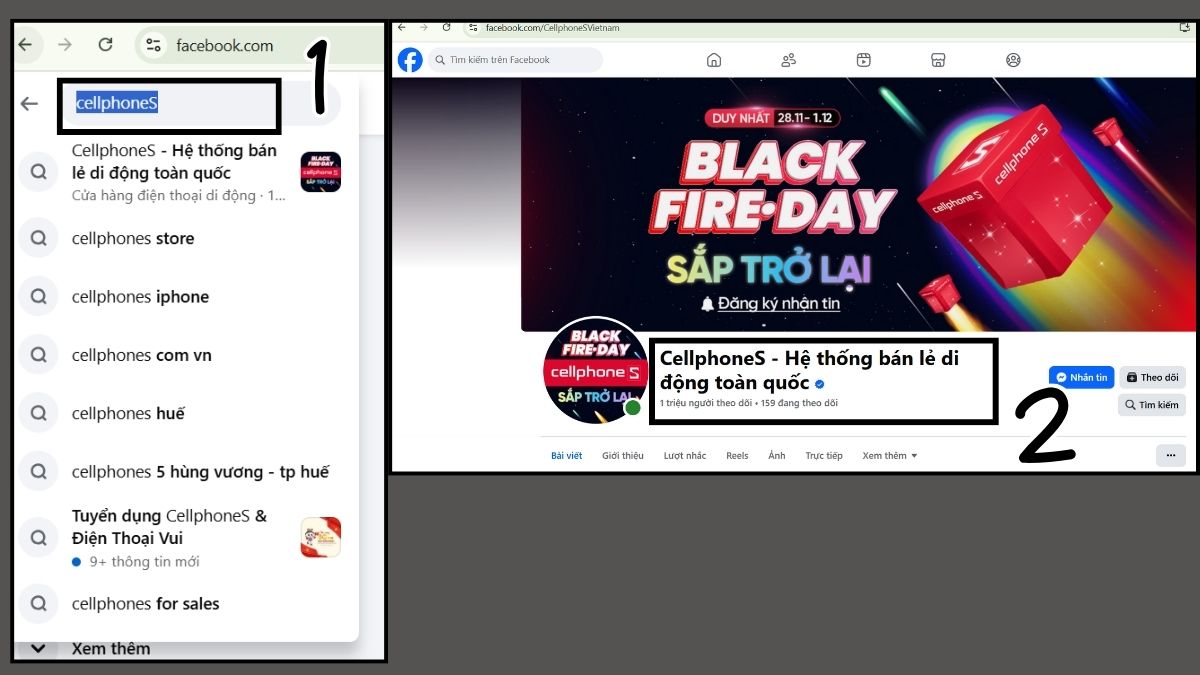The height and width of the screenshot is (675, 1200).
Task: Switch to the 'Reels' tab
Action: (x=737, y=456)
